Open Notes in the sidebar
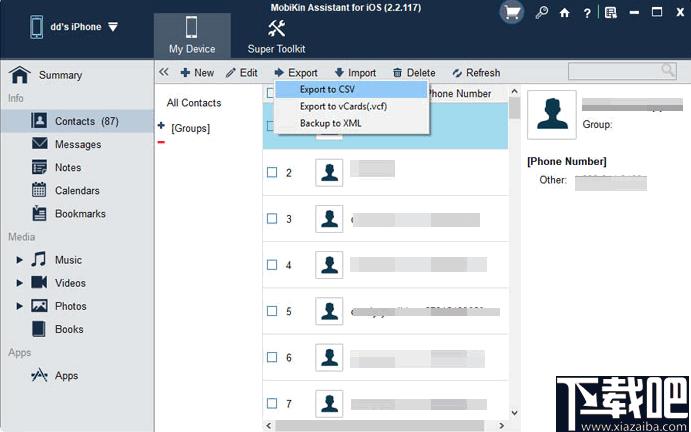Viewport: 691px width, 432px height. click(68, 168)
